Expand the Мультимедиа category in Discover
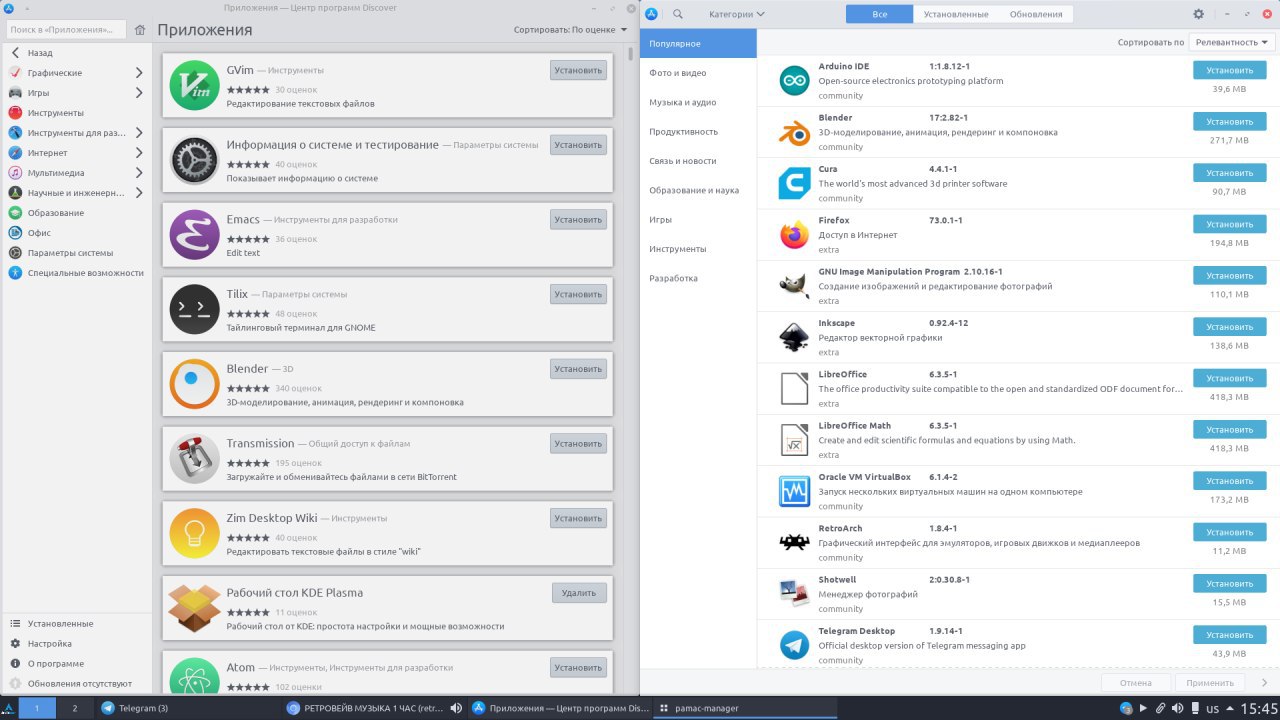The height and width of the screenshot is (720, 1280). click(x=139, y=173)
